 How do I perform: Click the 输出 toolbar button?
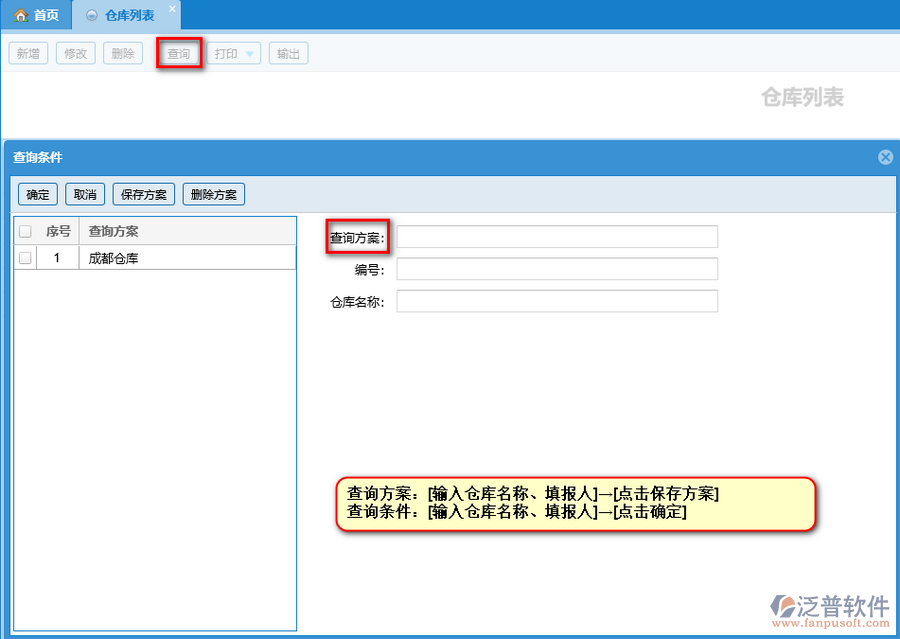(288, 54)
